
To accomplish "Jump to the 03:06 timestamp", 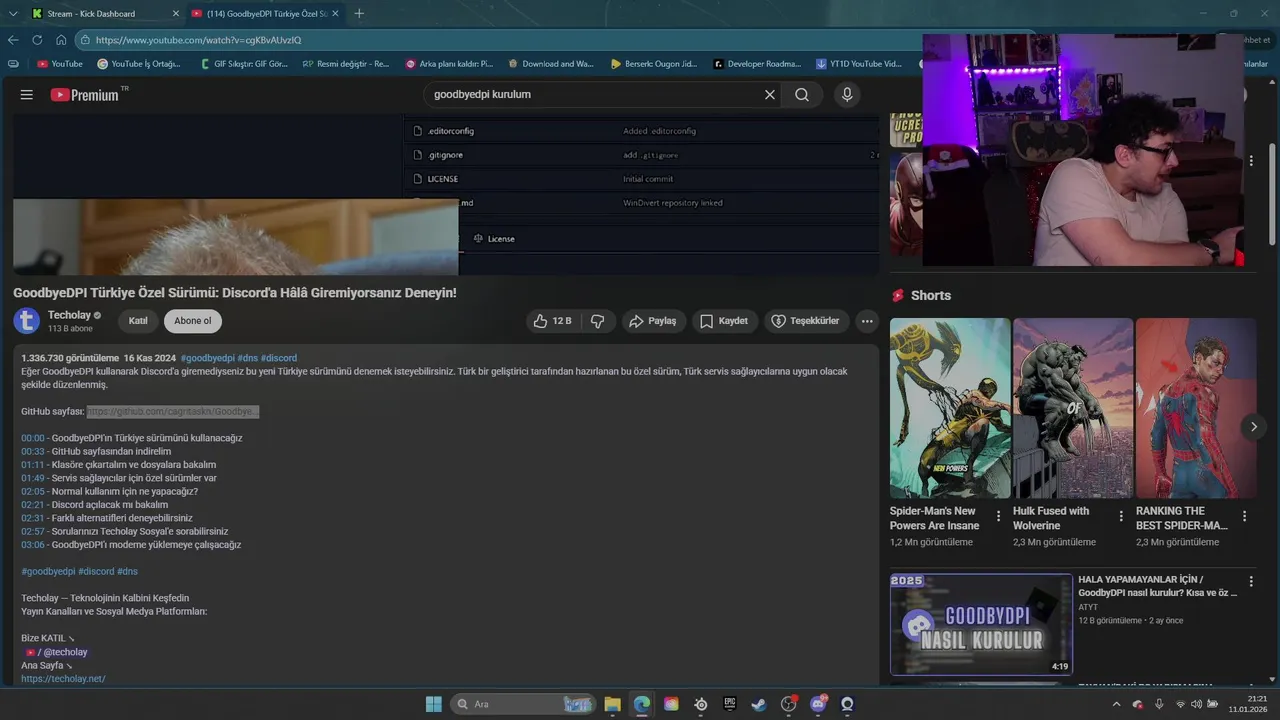I will pos(33,545).
